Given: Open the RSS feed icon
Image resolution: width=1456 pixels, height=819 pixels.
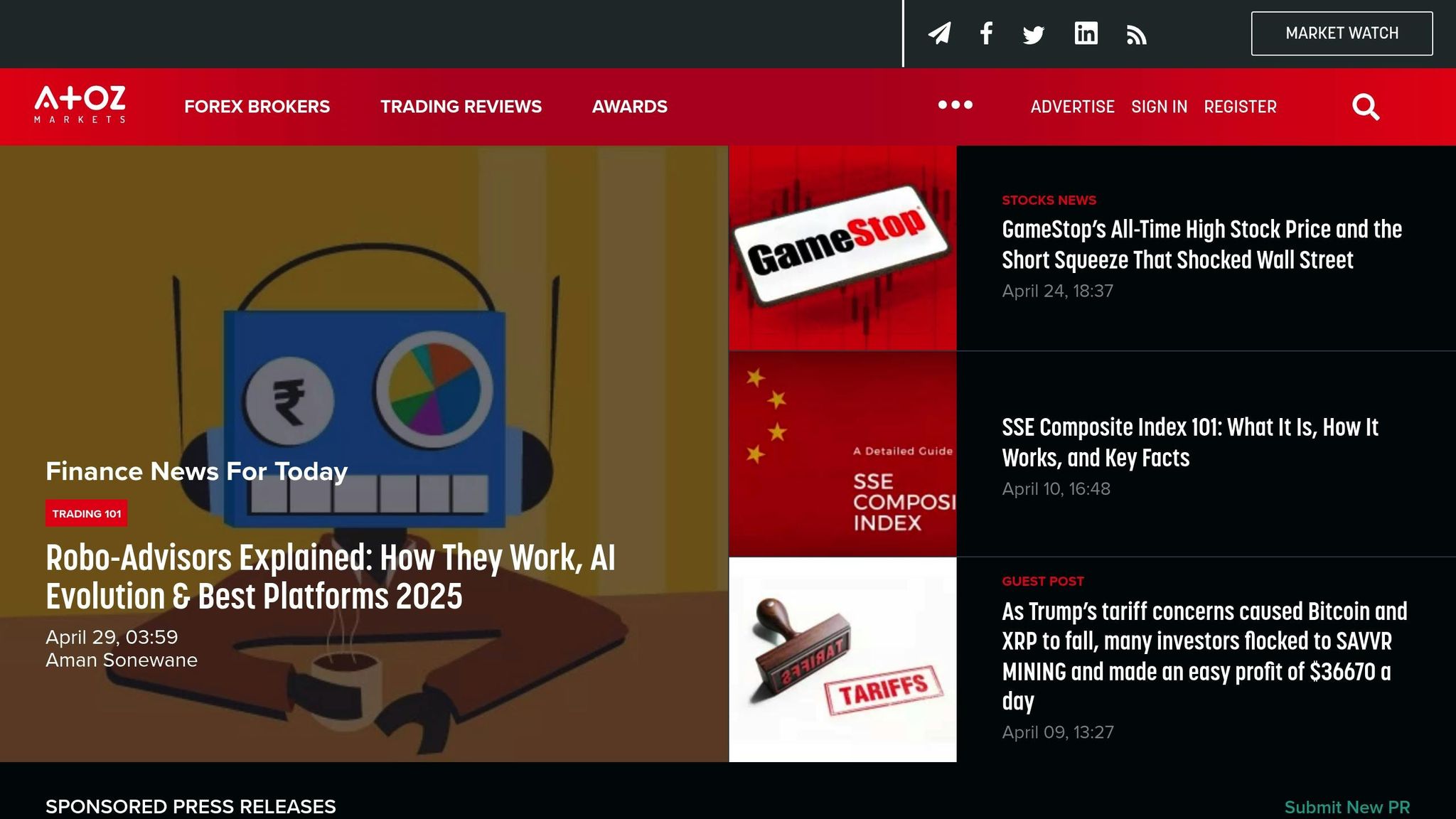Looking at the screenshot, I should [x=1136, y=35].
